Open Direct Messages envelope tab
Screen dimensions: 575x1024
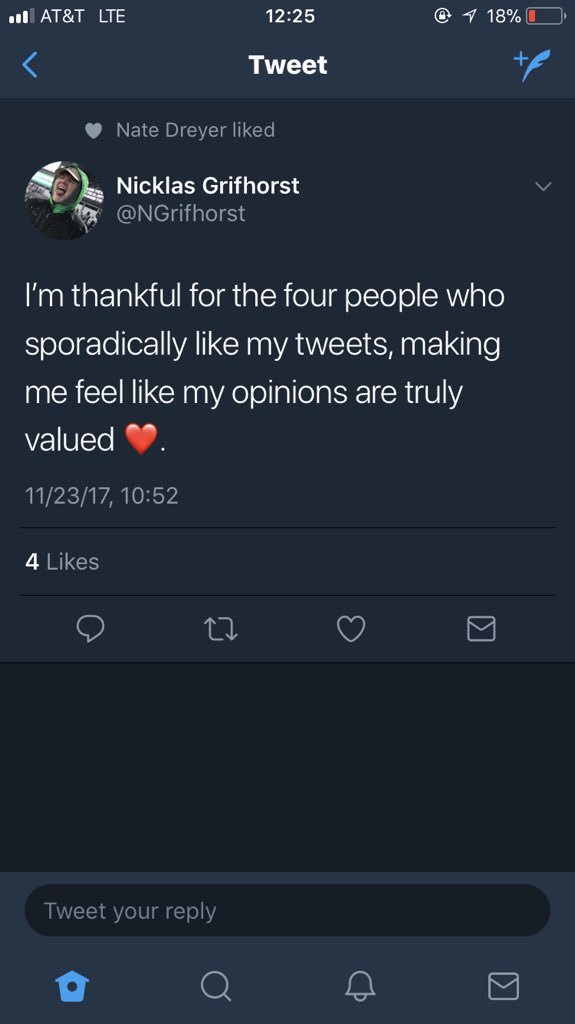(504, 986)
